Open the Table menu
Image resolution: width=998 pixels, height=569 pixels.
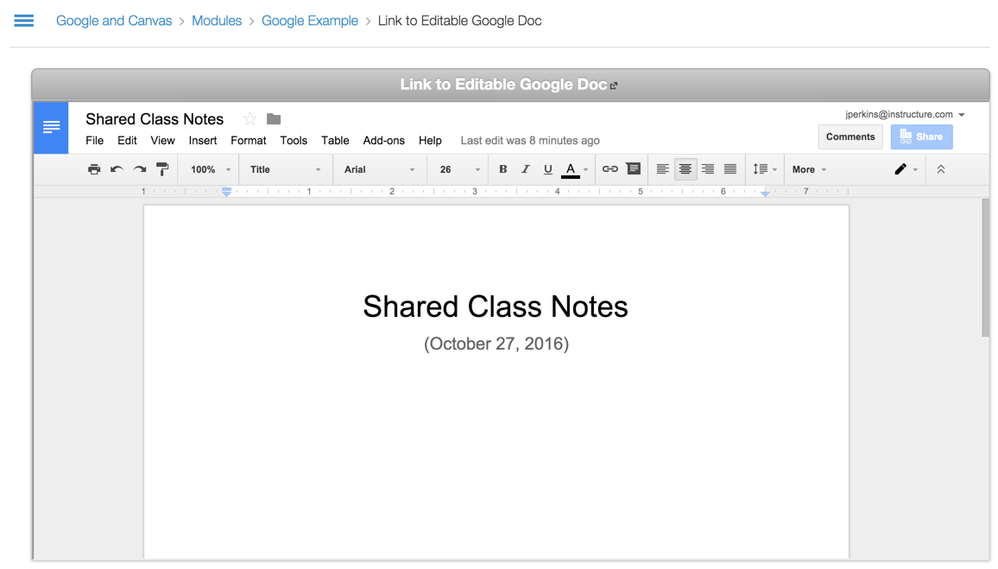[x=335, y=141]
